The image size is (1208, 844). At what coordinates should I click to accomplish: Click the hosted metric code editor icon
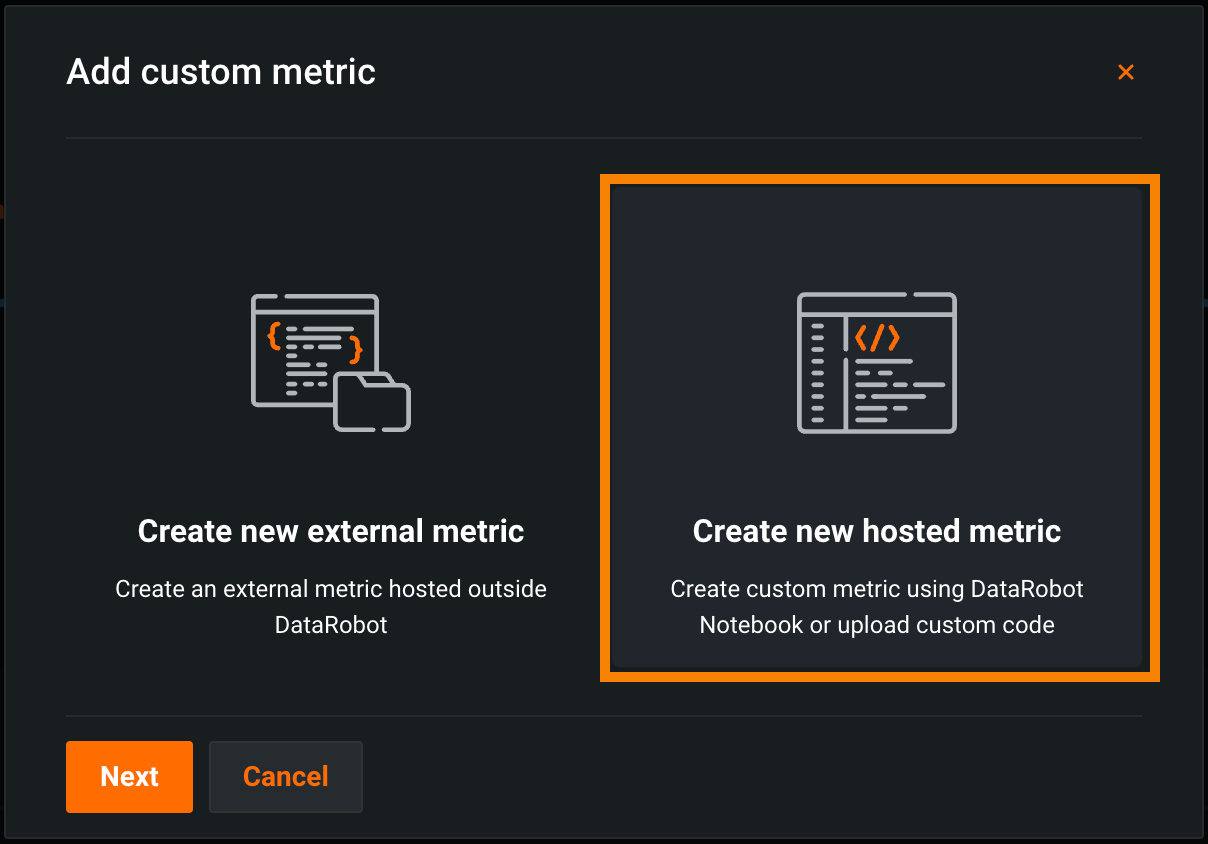coord(876,362)
